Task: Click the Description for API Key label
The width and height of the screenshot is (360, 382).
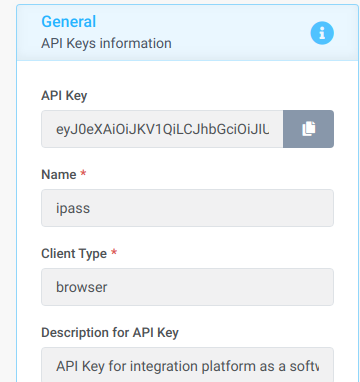Action: pyautogui.click(x=110, y=333)
